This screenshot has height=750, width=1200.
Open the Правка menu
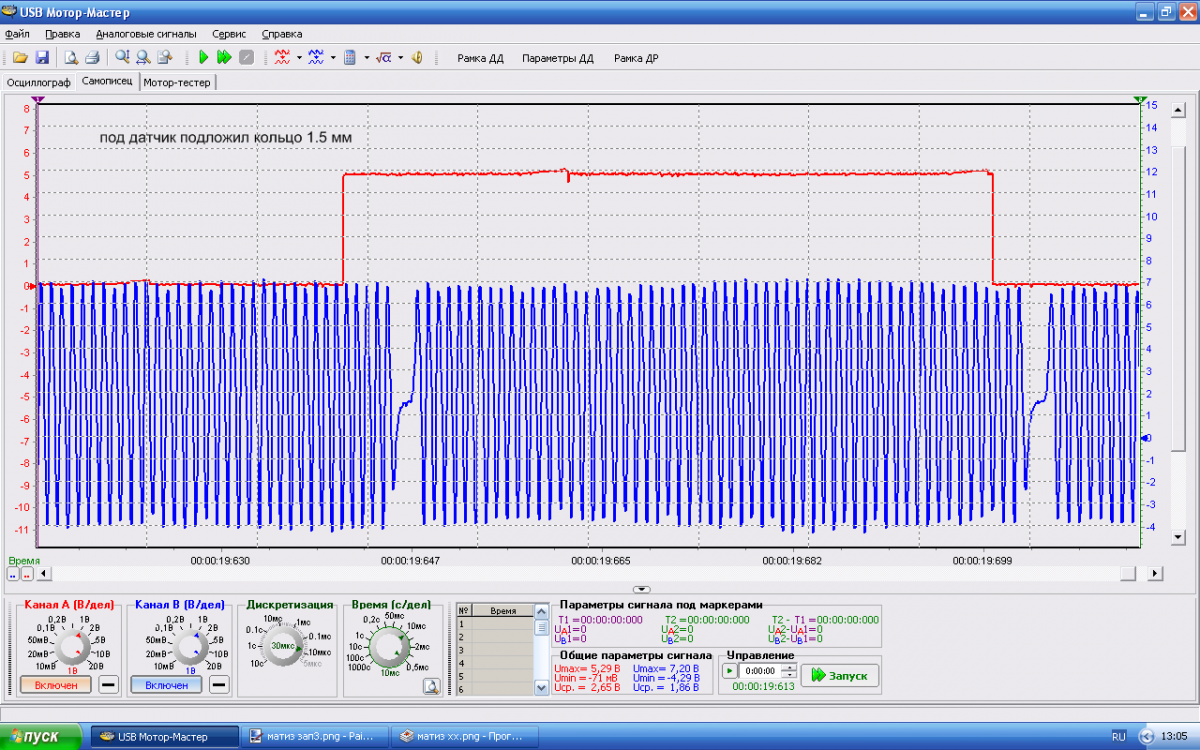coord(63,34)
